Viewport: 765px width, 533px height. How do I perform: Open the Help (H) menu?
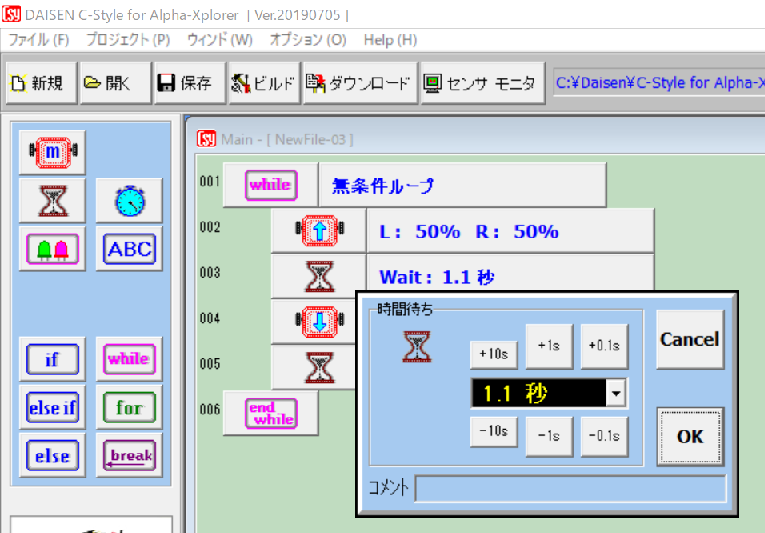click(390, 40)
